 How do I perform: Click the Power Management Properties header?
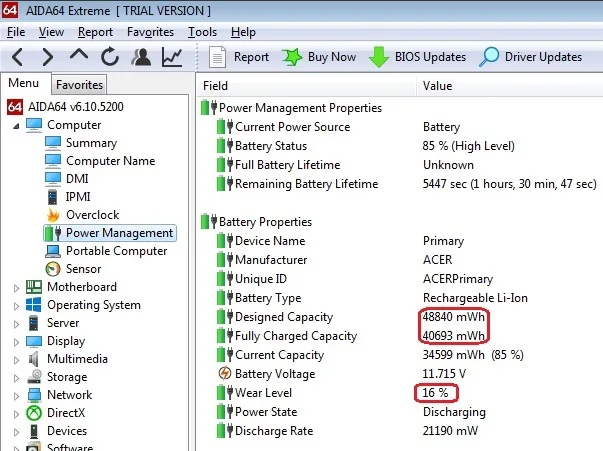point(300,108)
